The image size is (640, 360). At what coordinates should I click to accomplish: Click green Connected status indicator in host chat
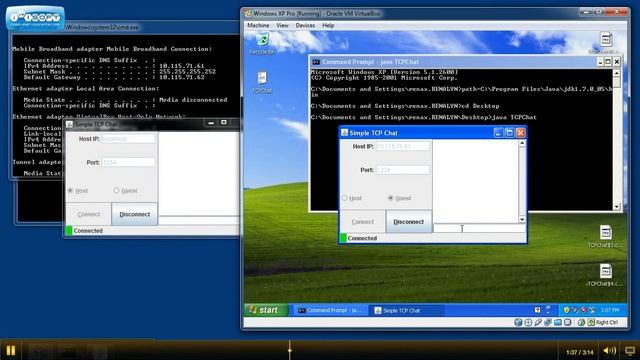(x=69, y=231)
